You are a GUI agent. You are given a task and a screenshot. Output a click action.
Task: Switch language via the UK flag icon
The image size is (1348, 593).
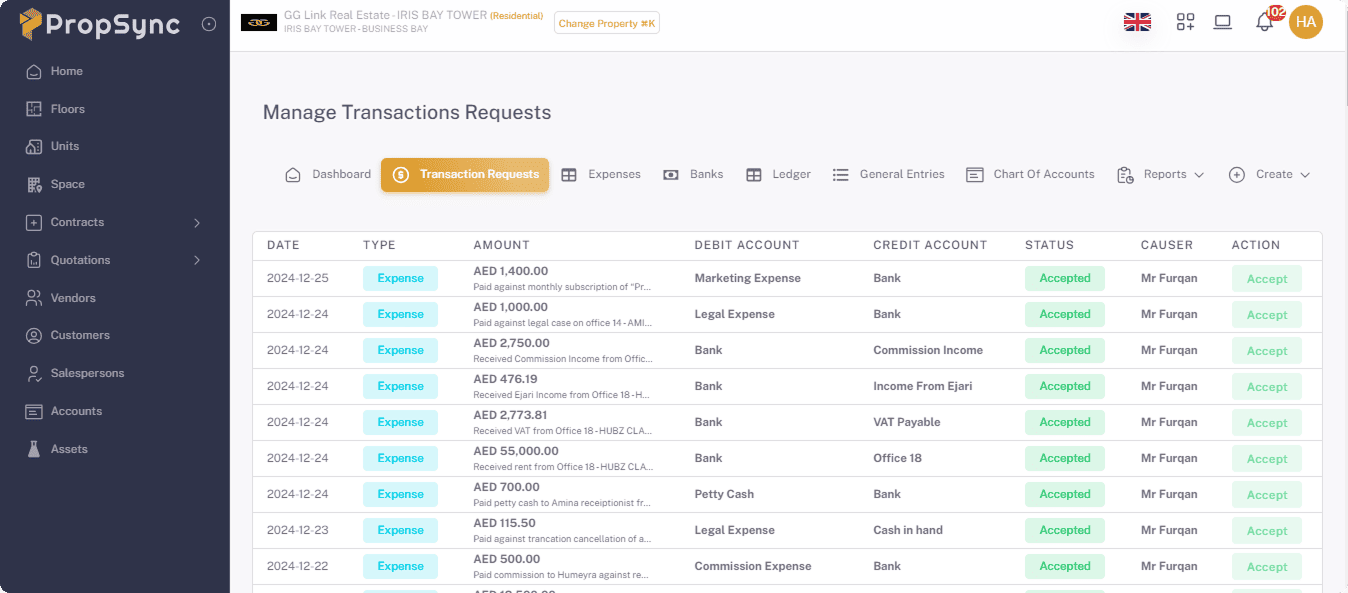point(1137,22)
